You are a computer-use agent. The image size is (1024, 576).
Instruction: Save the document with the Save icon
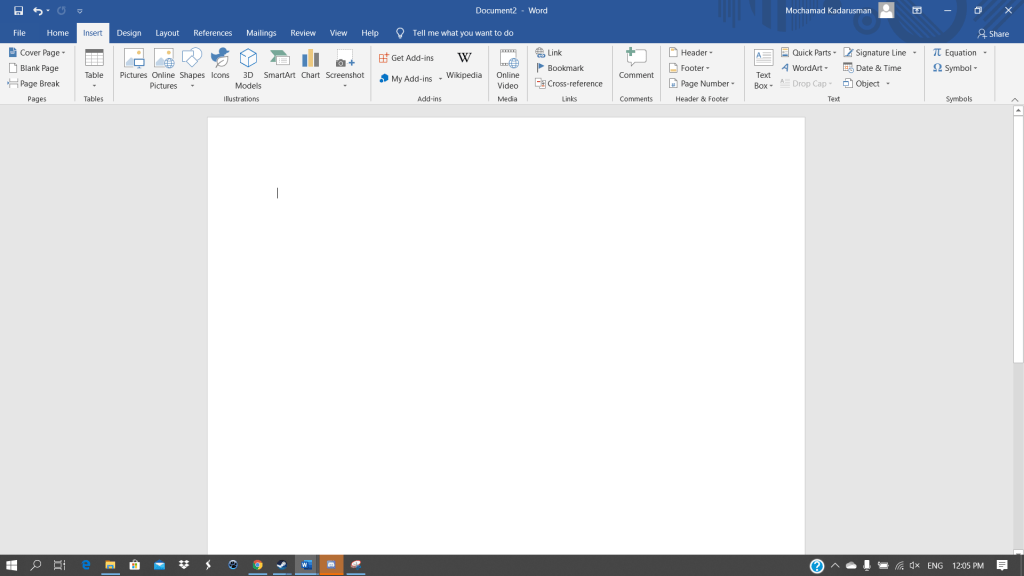pyautogui.click(x=18, y=10)
